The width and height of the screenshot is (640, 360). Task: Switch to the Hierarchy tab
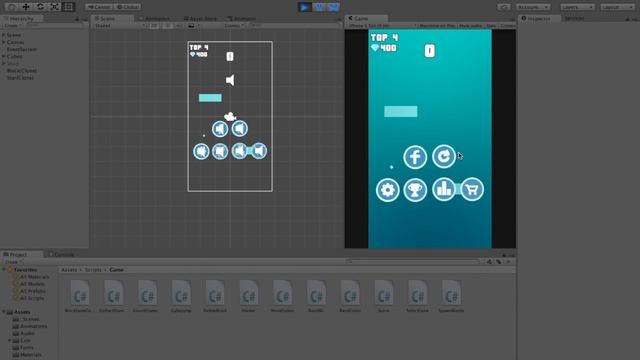tap(21, 19)
